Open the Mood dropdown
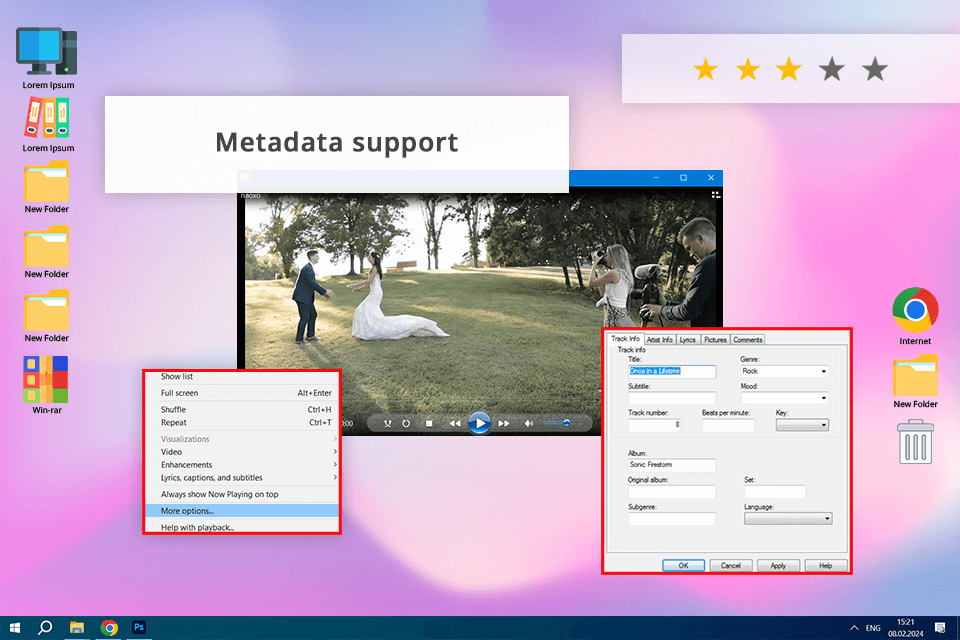The width and height of the screenshot is (960, 640). (x=784, y=398)
